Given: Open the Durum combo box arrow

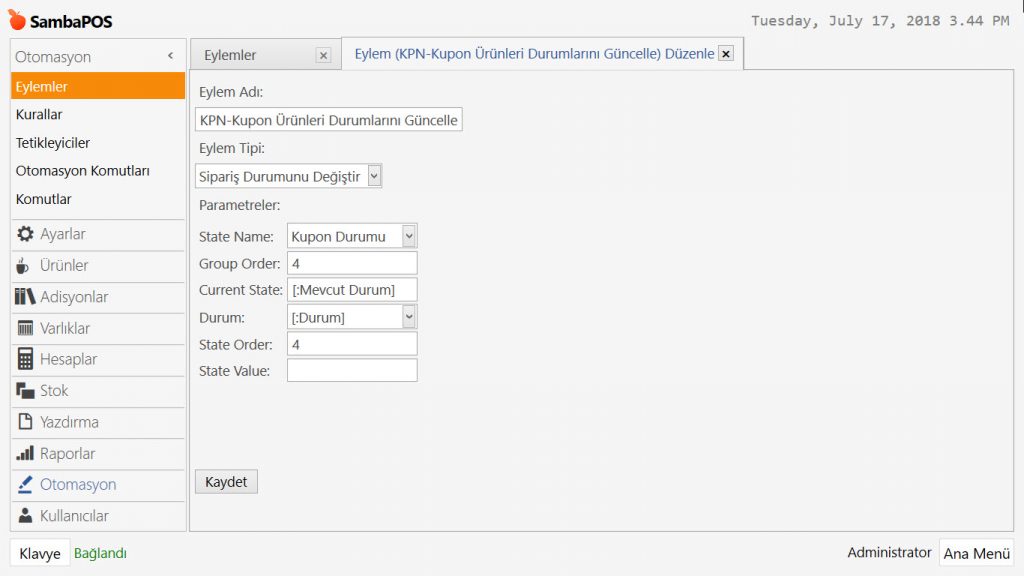Looking at the screenshot, I should pyautogui.click(x=408, y=317).
